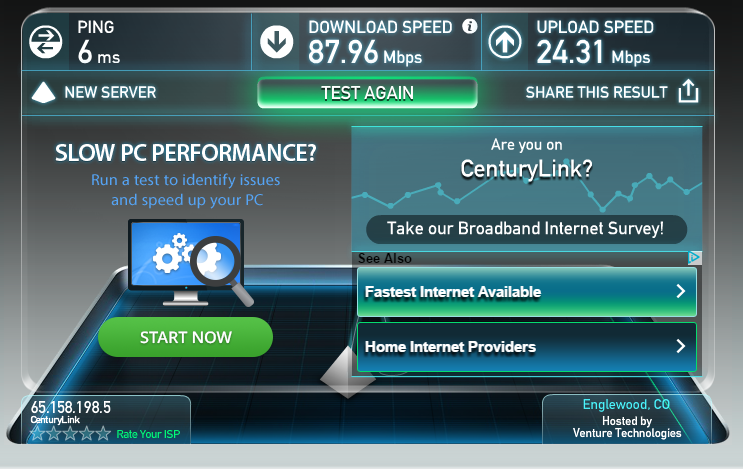This screenshot has width=743, height=469.
Task: Open the Rate Your ISP link
Action: [x=148, y=434]
